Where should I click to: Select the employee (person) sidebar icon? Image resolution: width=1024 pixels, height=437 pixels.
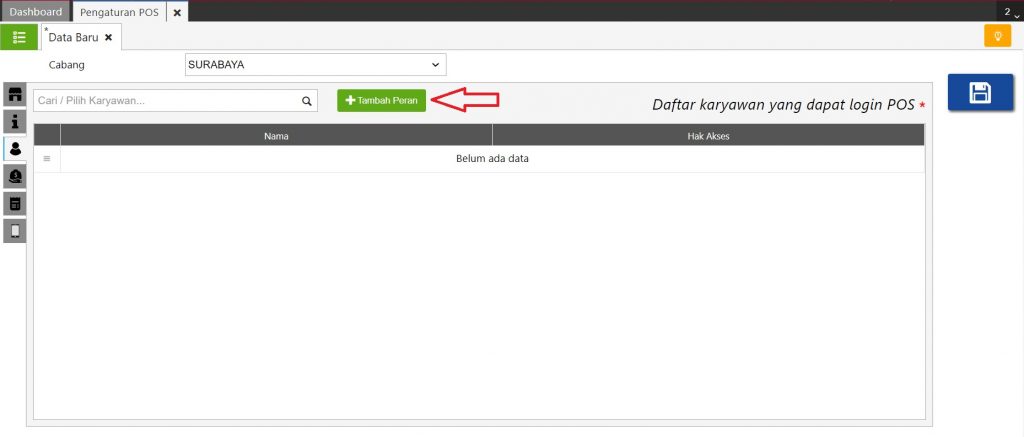(x=15, y=149)
